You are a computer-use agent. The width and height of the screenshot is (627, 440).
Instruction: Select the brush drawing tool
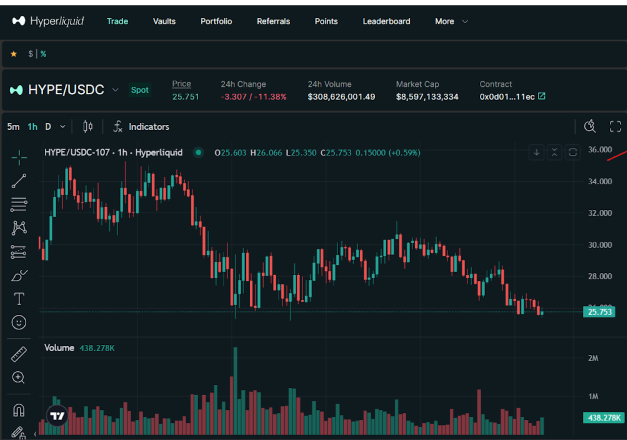(19, 275)
